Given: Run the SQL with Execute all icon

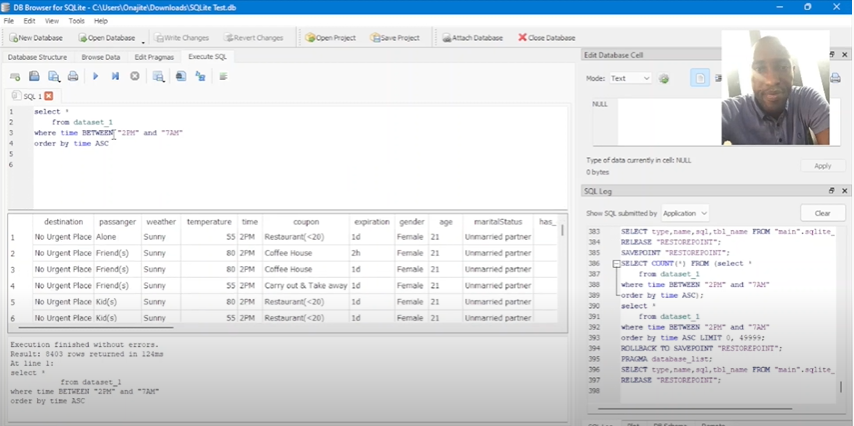Looking at the screenshot, I should pyautogui.click(x=96, y=76).
